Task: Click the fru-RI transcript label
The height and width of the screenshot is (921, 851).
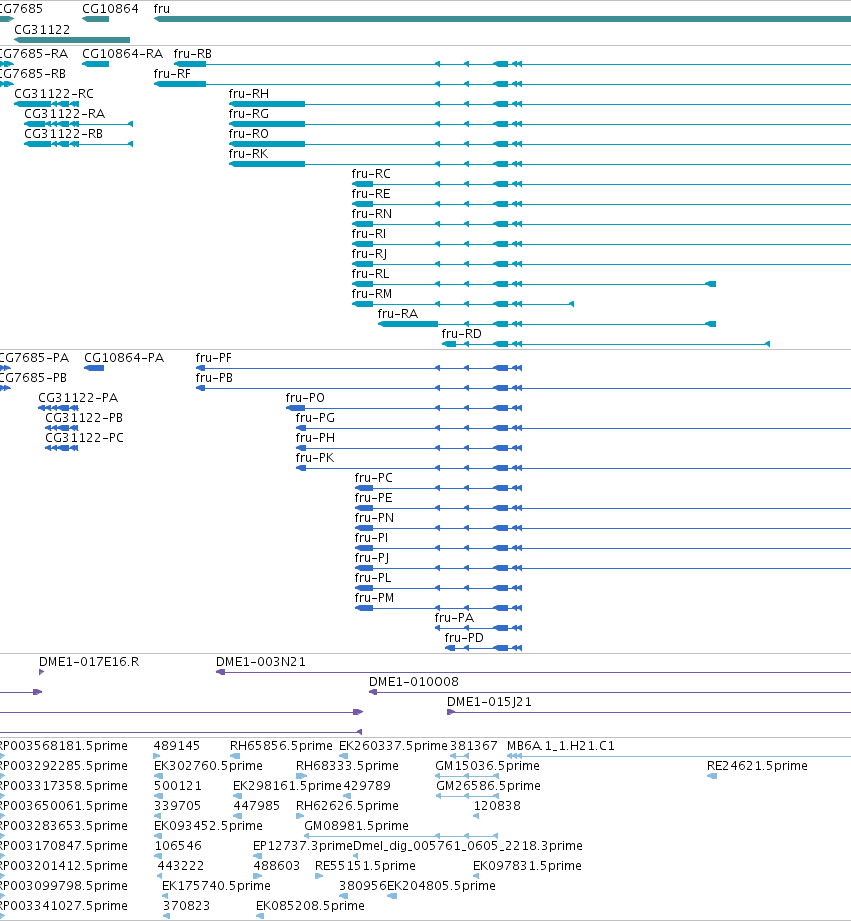Action: 369,234
